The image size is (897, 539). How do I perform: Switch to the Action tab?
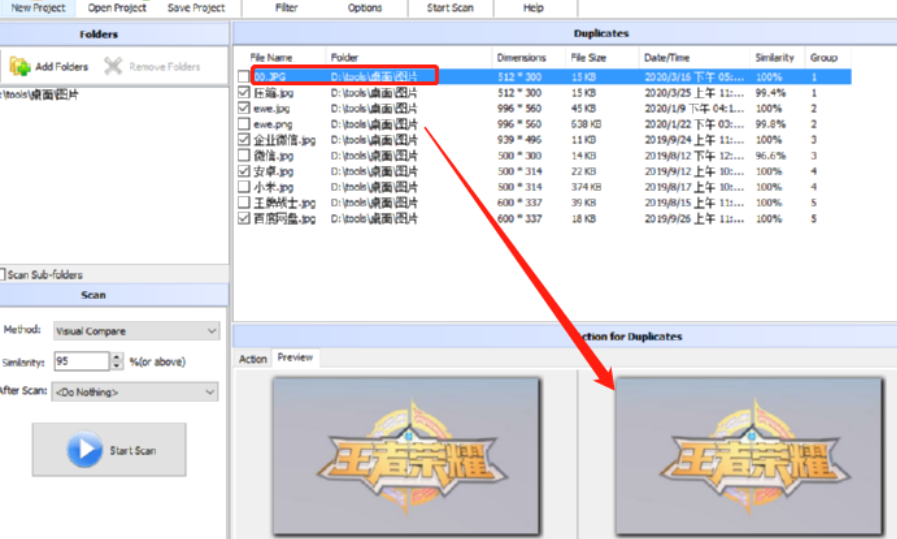(x=253, y=359)
